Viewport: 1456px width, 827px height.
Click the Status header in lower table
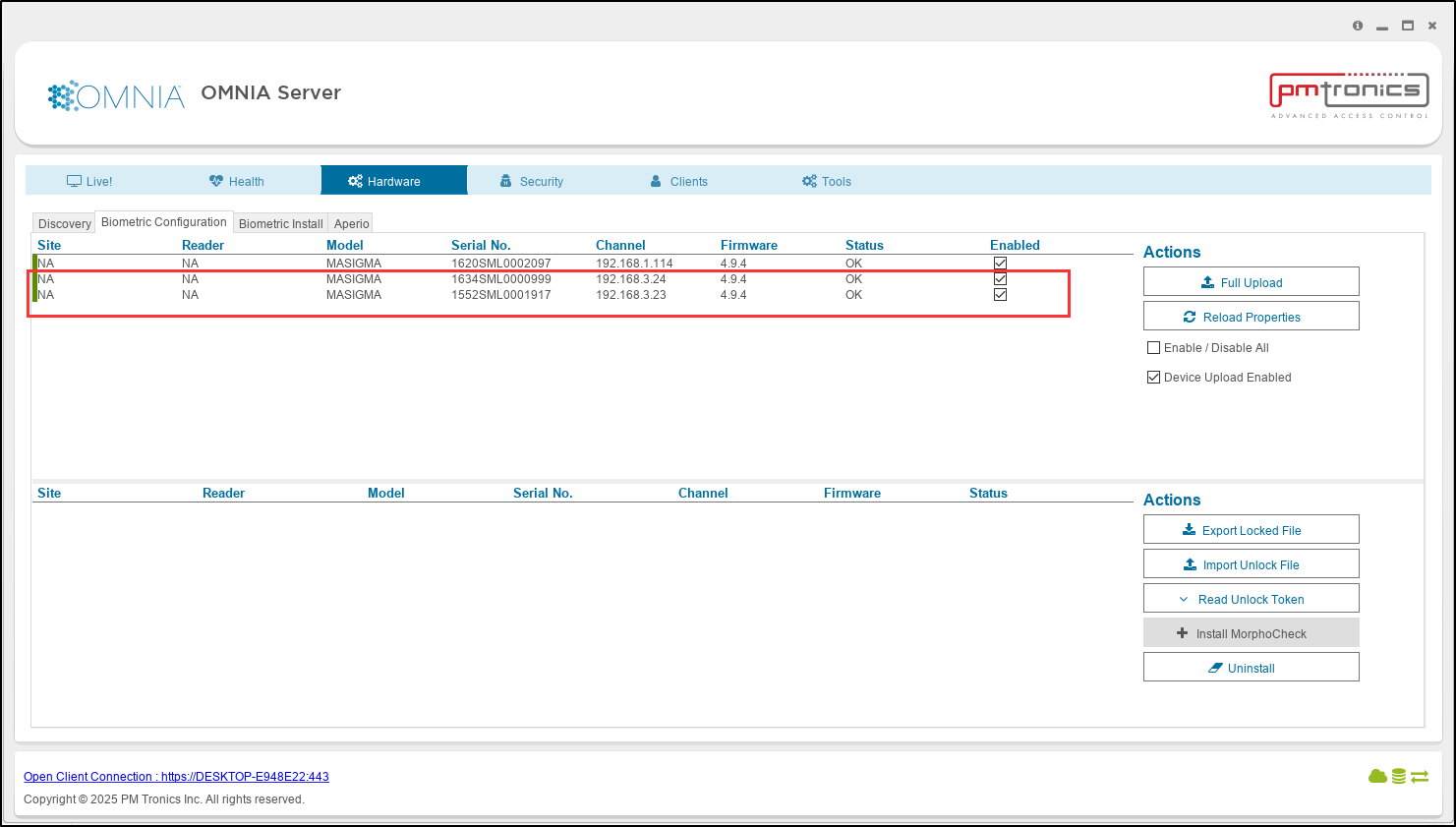(x=988, y=494)
